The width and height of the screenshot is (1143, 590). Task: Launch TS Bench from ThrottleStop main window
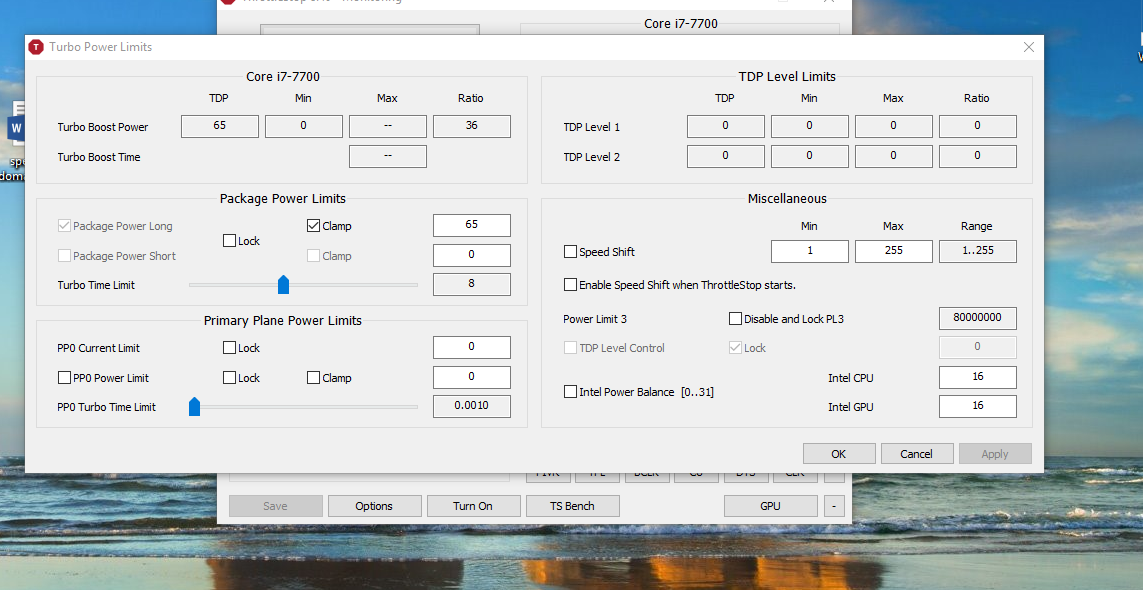click(573, 506)
